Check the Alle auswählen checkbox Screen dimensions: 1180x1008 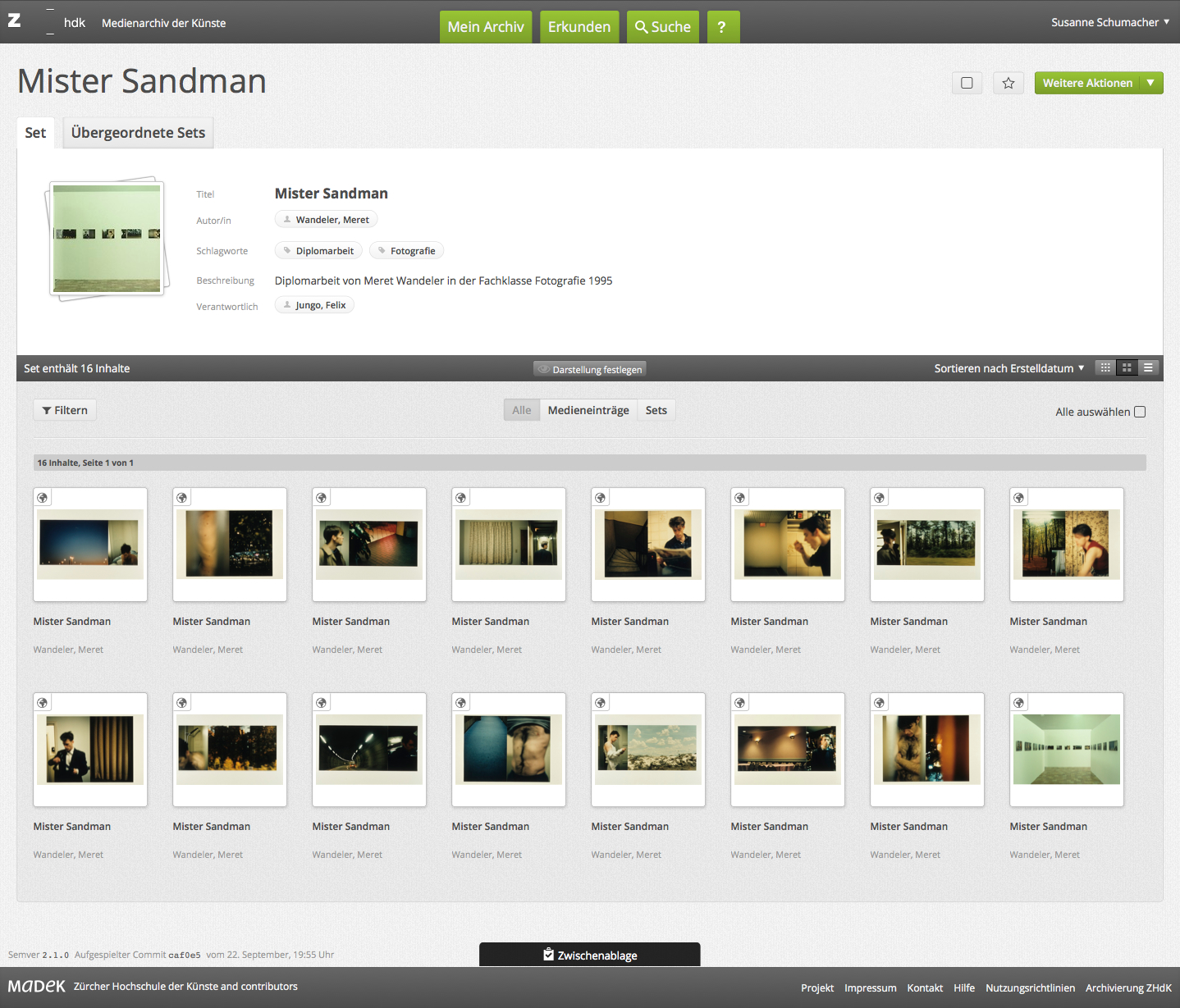pos(1140,412)
